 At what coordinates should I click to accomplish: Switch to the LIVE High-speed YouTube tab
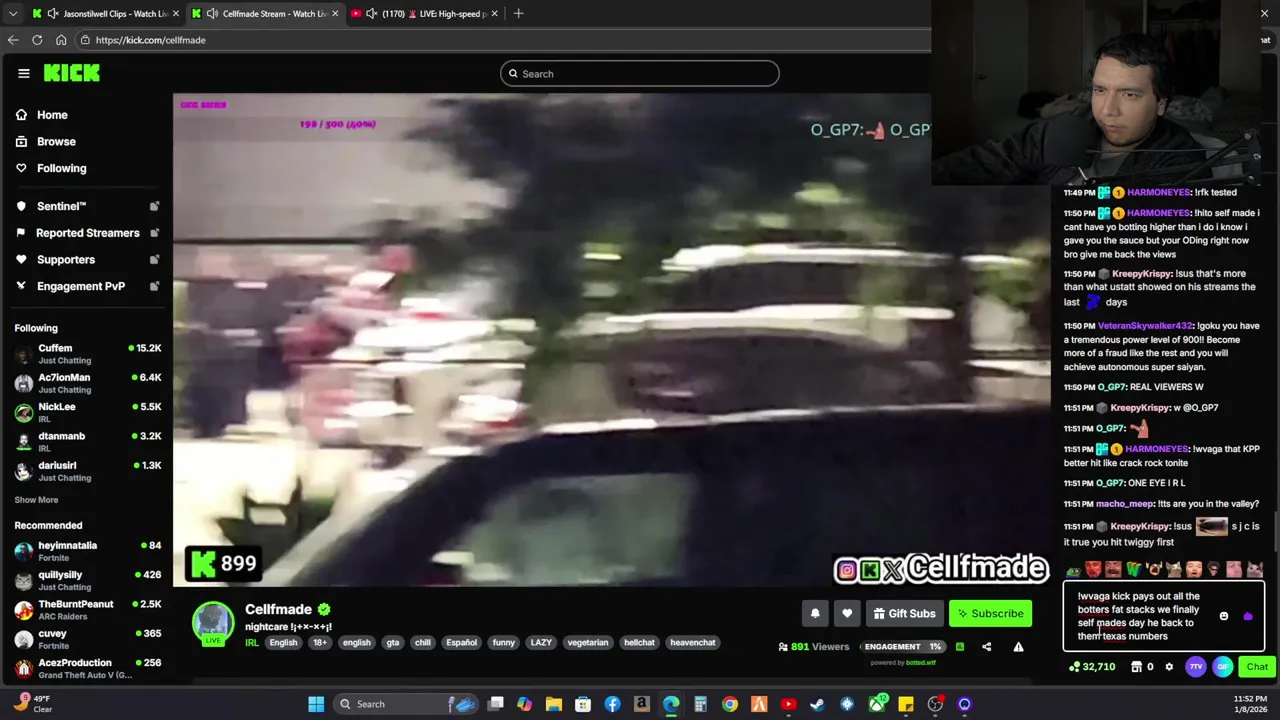coord(427,14)
